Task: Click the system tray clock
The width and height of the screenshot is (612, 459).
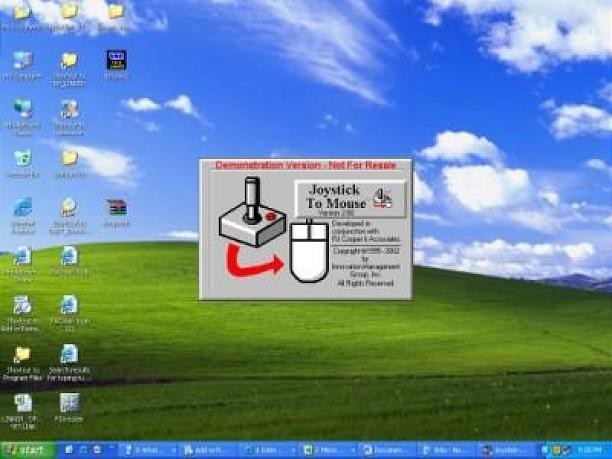Action: tap(589, 450)
